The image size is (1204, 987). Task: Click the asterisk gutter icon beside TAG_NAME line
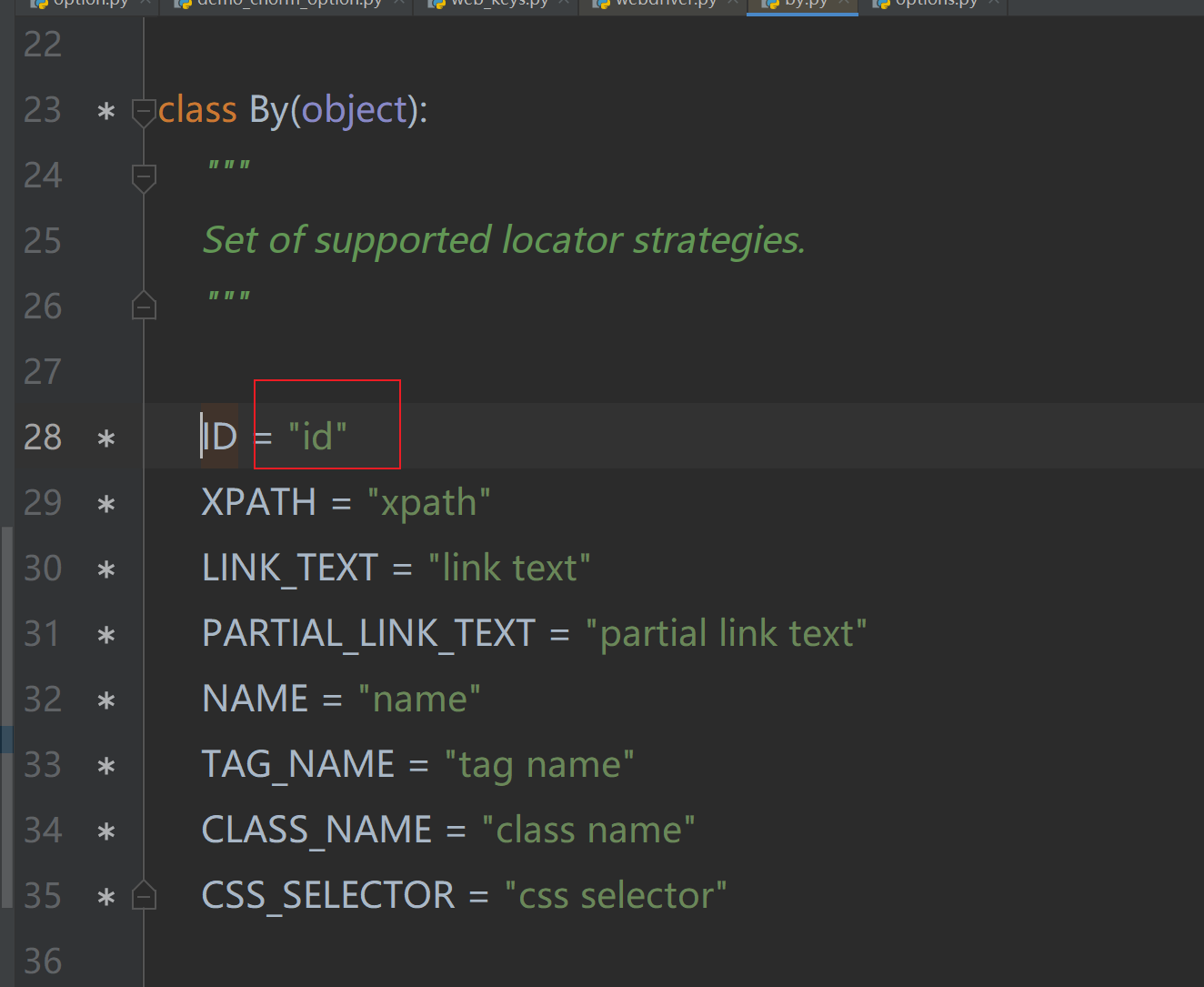click(x=106, y=768)
